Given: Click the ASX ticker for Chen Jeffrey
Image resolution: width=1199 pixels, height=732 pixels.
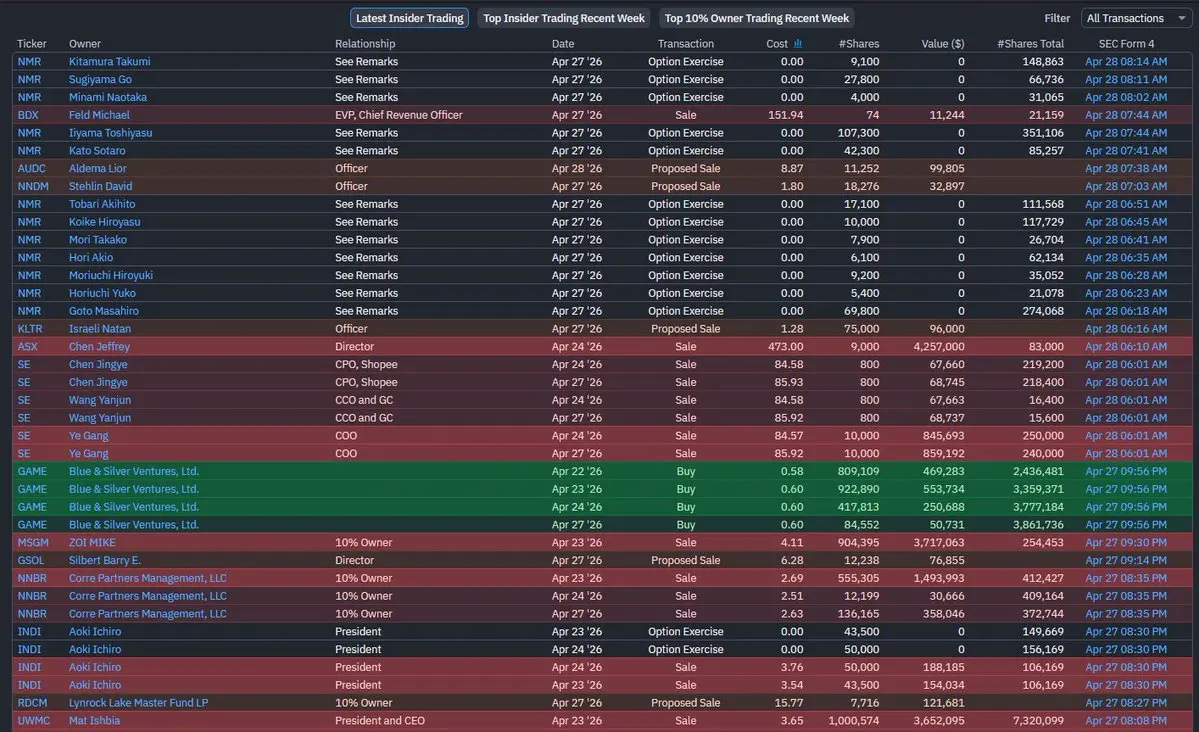Looking at the screenshot, I should click(x=28, y=347).
